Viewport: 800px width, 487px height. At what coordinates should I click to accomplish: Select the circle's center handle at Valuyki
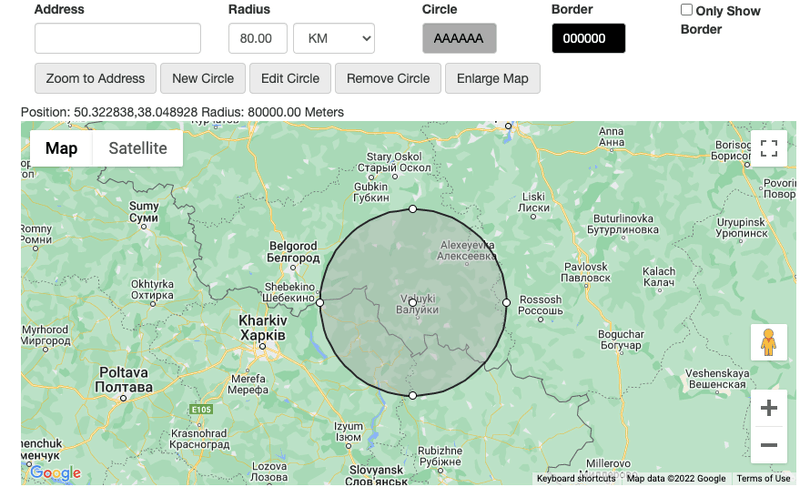point(413,303)
